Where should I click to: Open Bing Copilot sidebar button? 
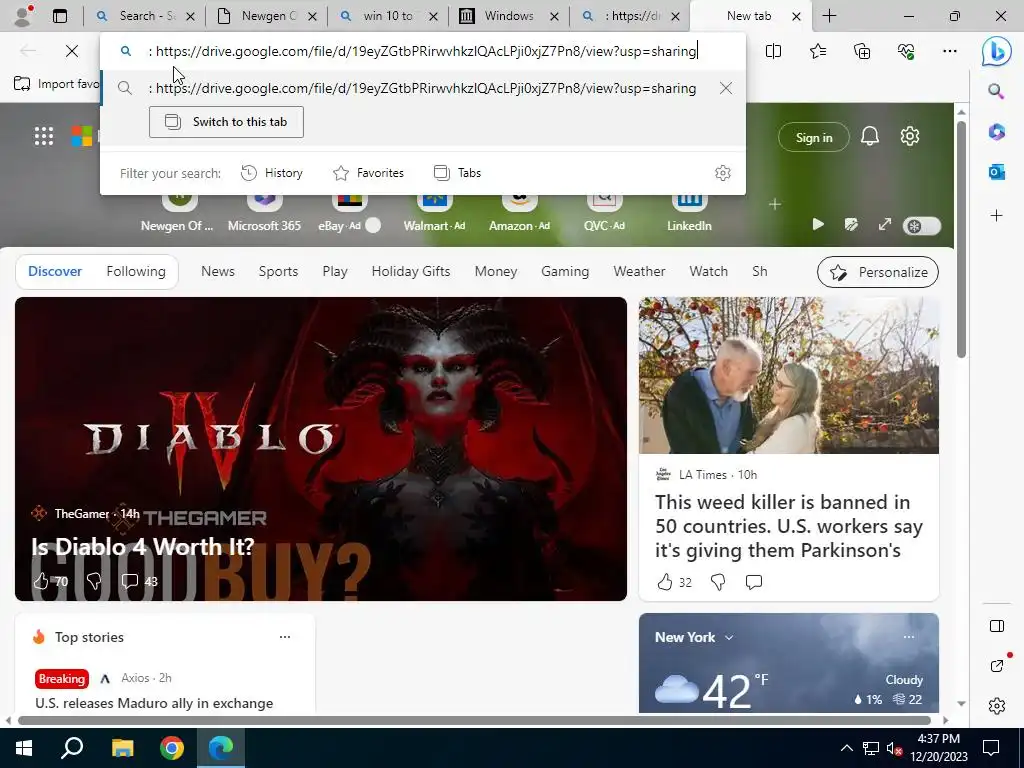pyautogui.click(x=997, y=51)
